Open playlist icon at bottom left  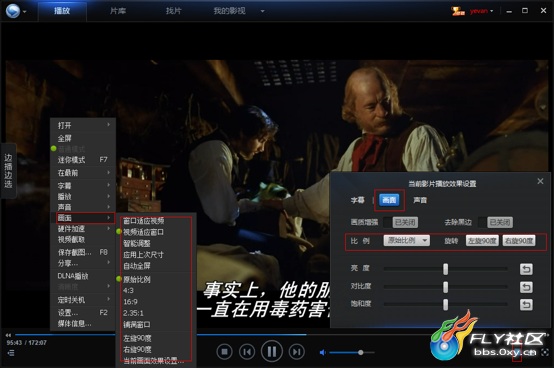[11, 352]
